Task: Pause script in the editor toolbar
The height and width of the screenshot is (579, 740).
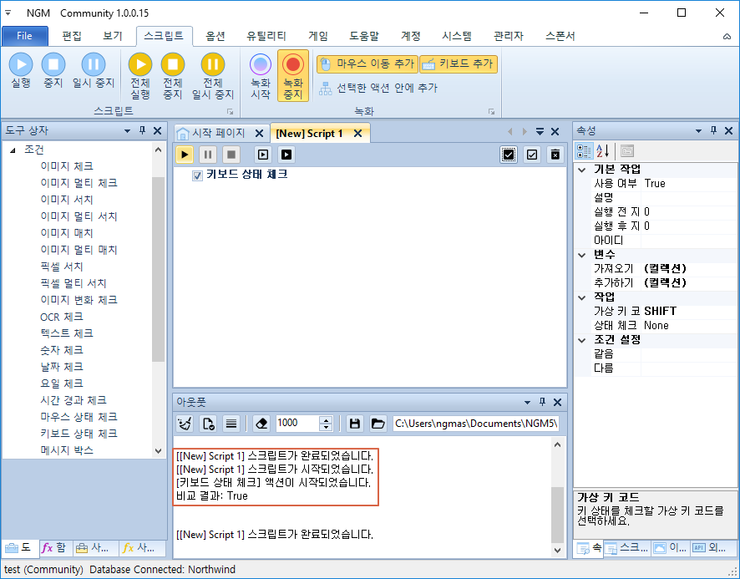Action: [x=208, y=154]
